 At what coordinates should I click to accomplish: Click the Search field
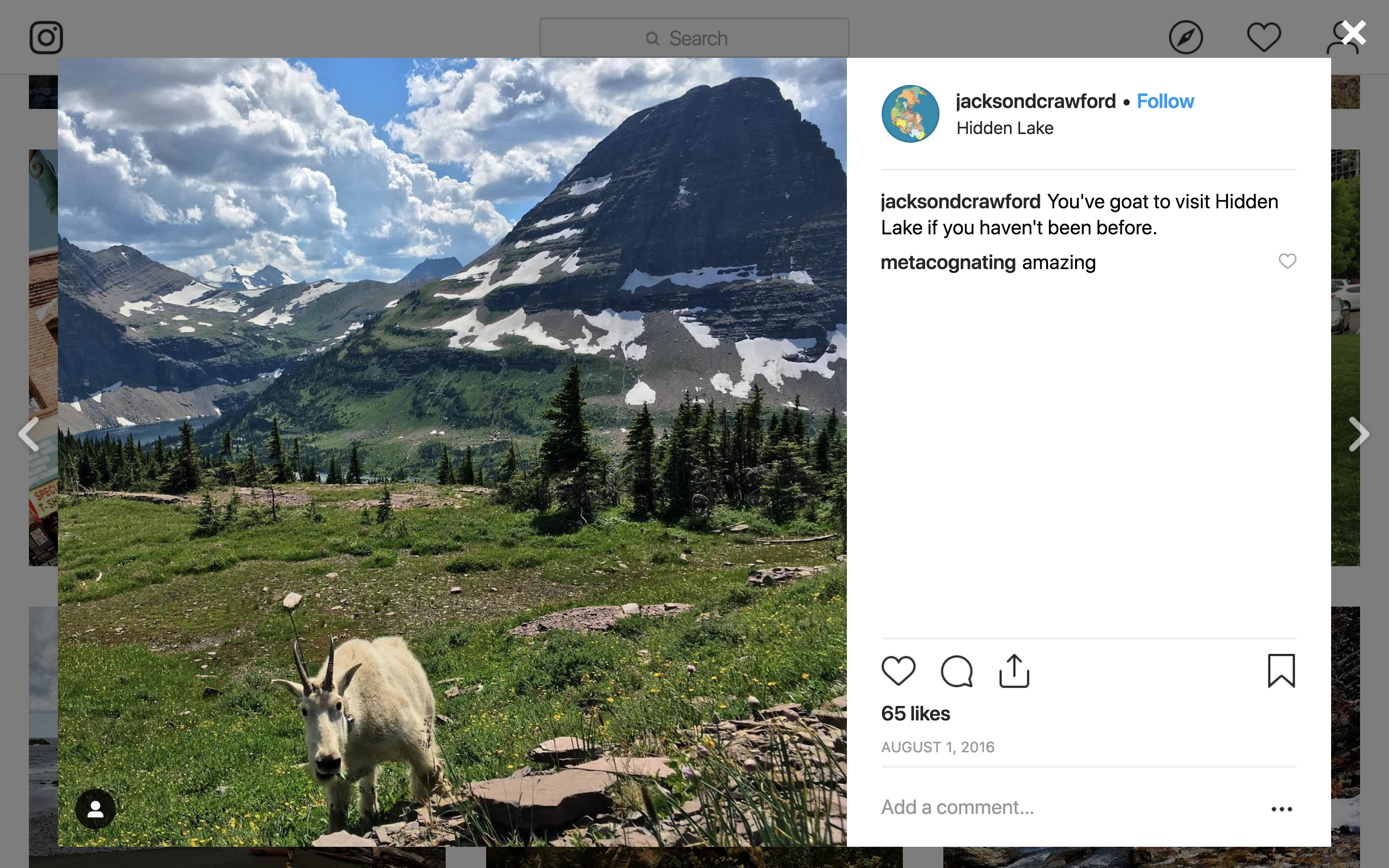tap(694, 38)
